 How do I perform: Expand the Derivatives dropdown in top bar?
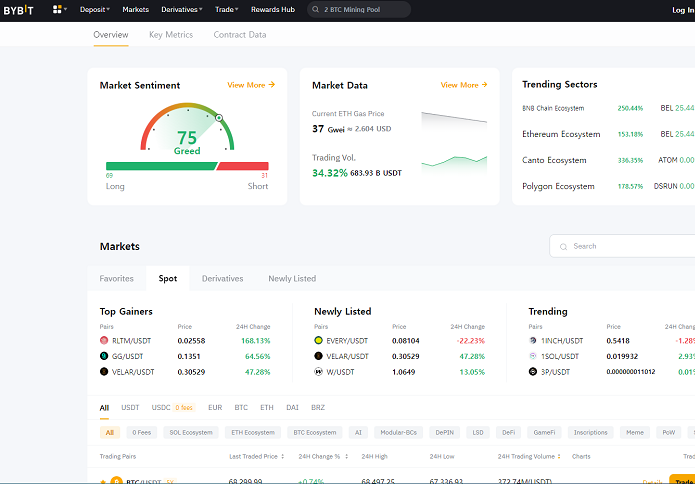(x=182, y=9)
